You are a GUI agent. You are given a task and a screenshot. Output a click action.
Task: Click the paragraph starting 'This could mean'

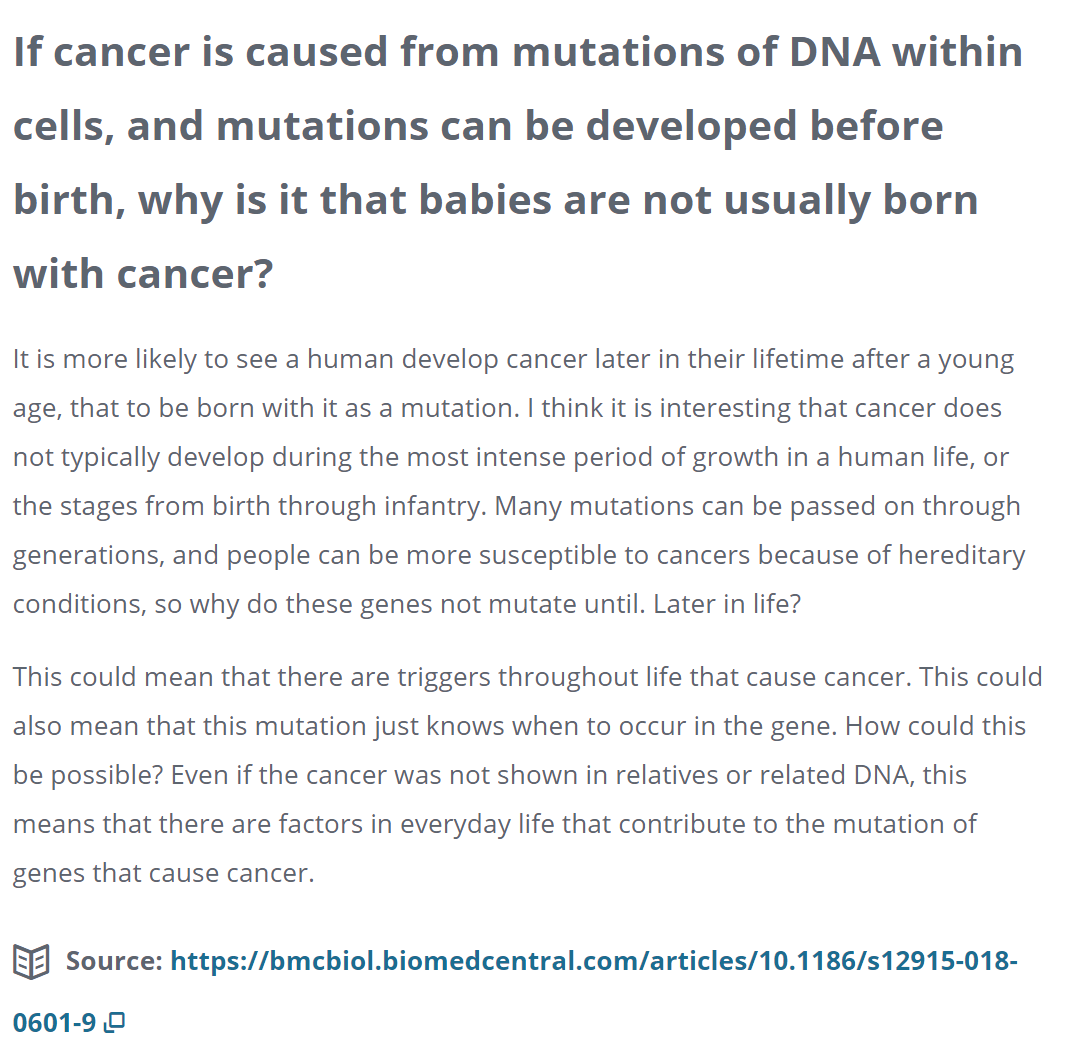[528, 775]
